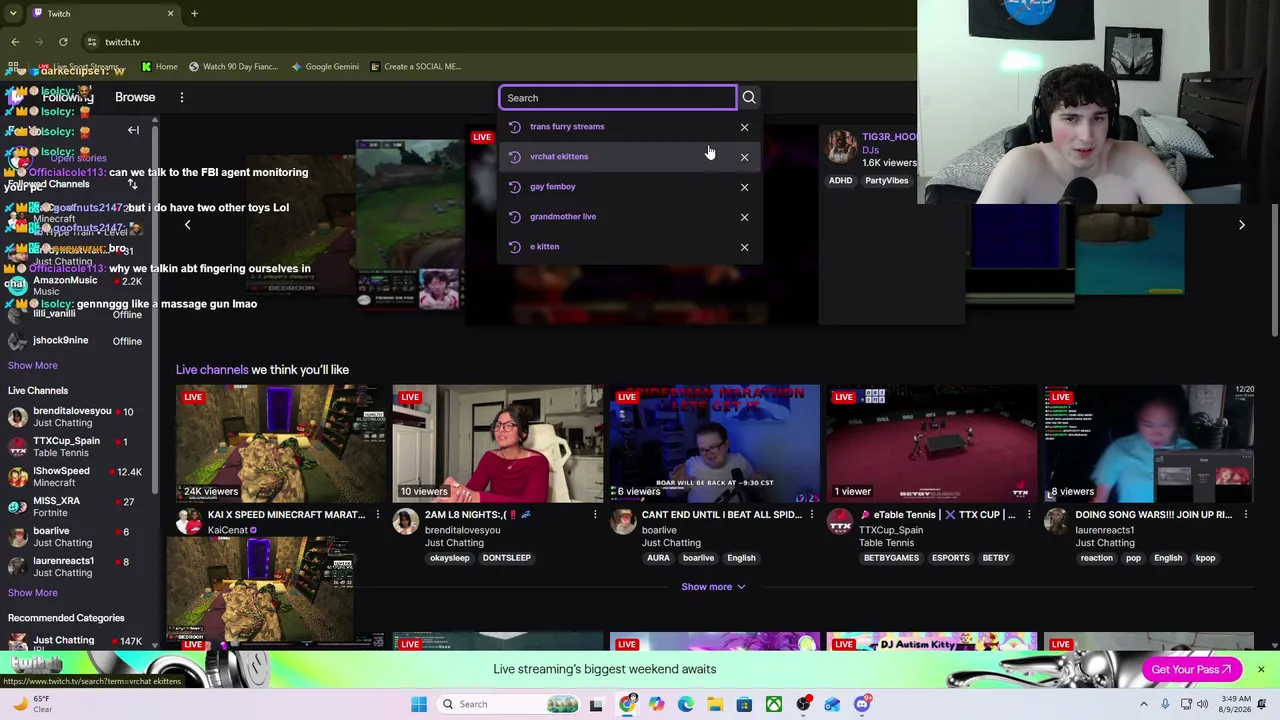Click the kpop tag
The image size is (1280, 720).
coord(1205,558)
